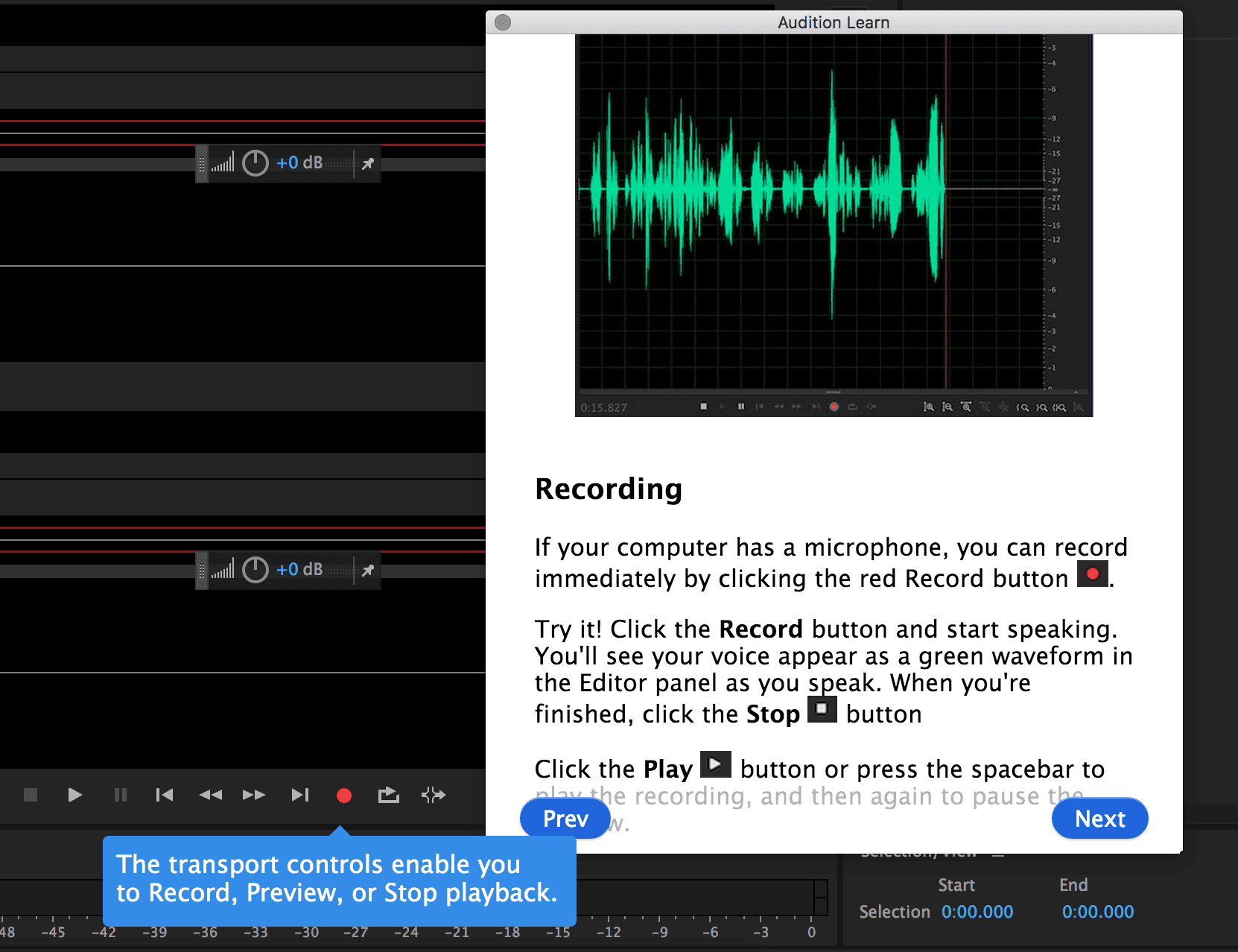The height and width of the screenshot is (952, 1238).
Task: Click the inline Stop icon in lesson text
Action: (x=822, y=708)
